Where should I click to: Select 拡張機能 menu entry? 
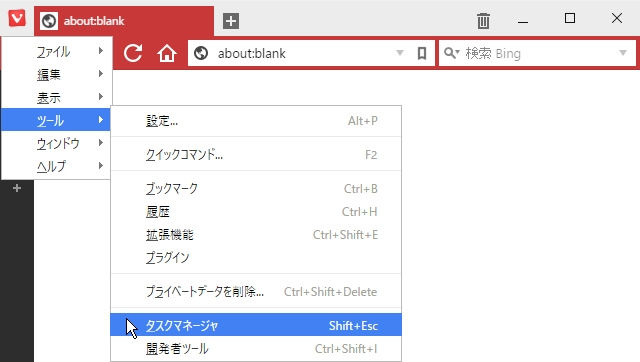coord(256,234)
